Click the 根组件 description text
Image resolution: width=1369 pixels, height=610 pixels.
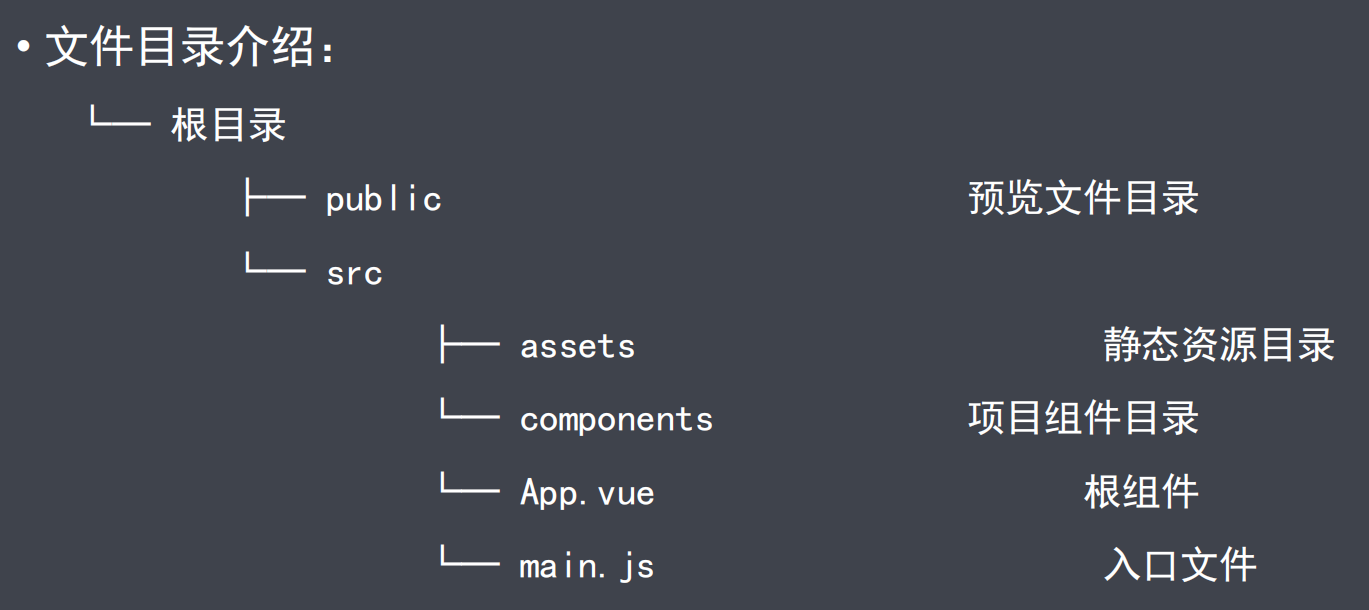[1141, 492]
